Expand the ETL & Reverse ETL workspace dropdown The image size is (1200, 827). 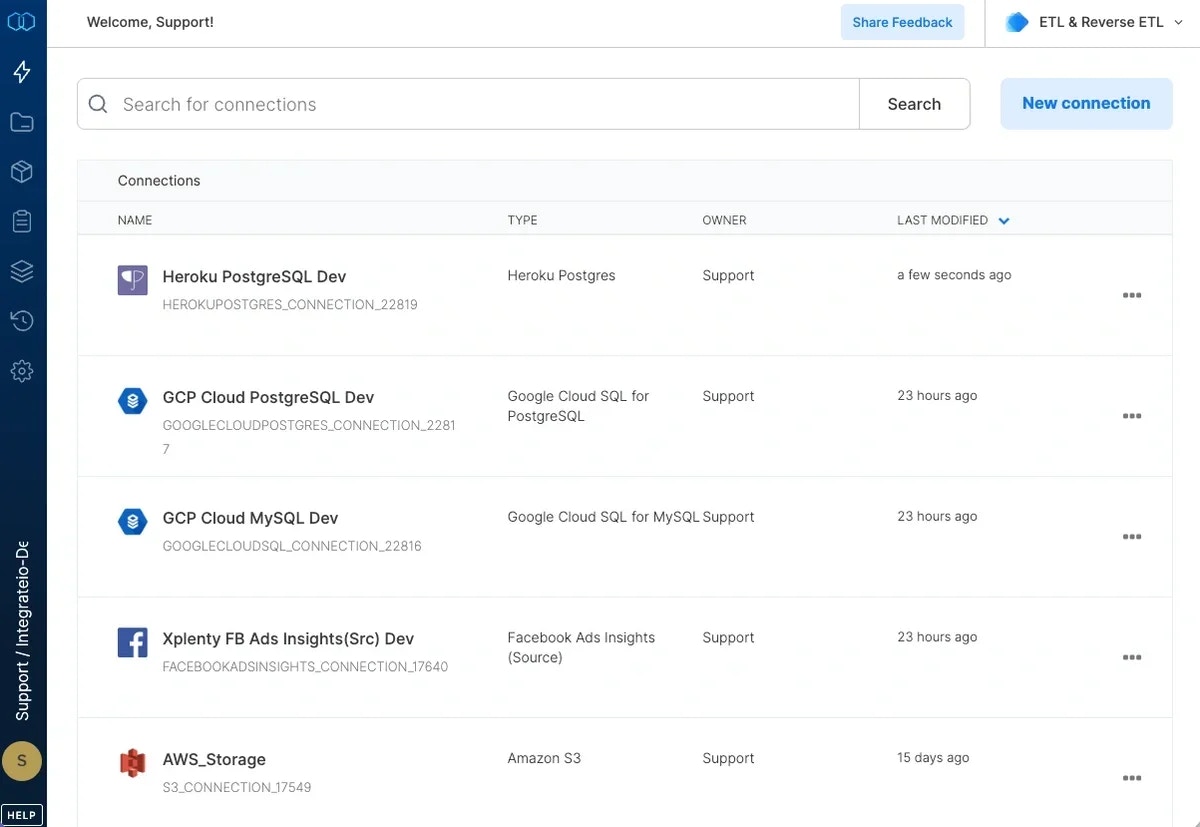click(x=1090, y=21)
